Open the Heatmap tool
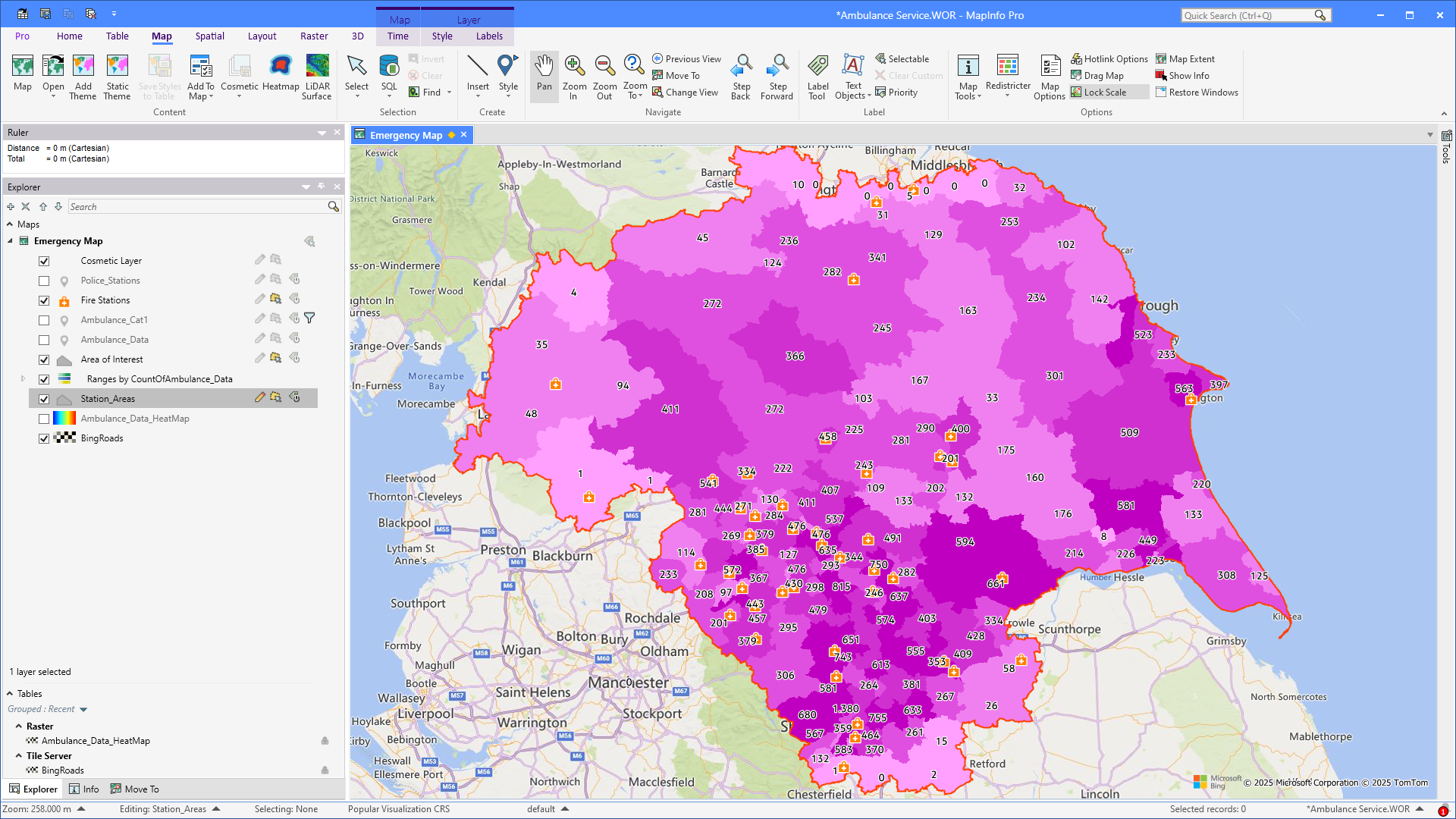 pos(281,75)
